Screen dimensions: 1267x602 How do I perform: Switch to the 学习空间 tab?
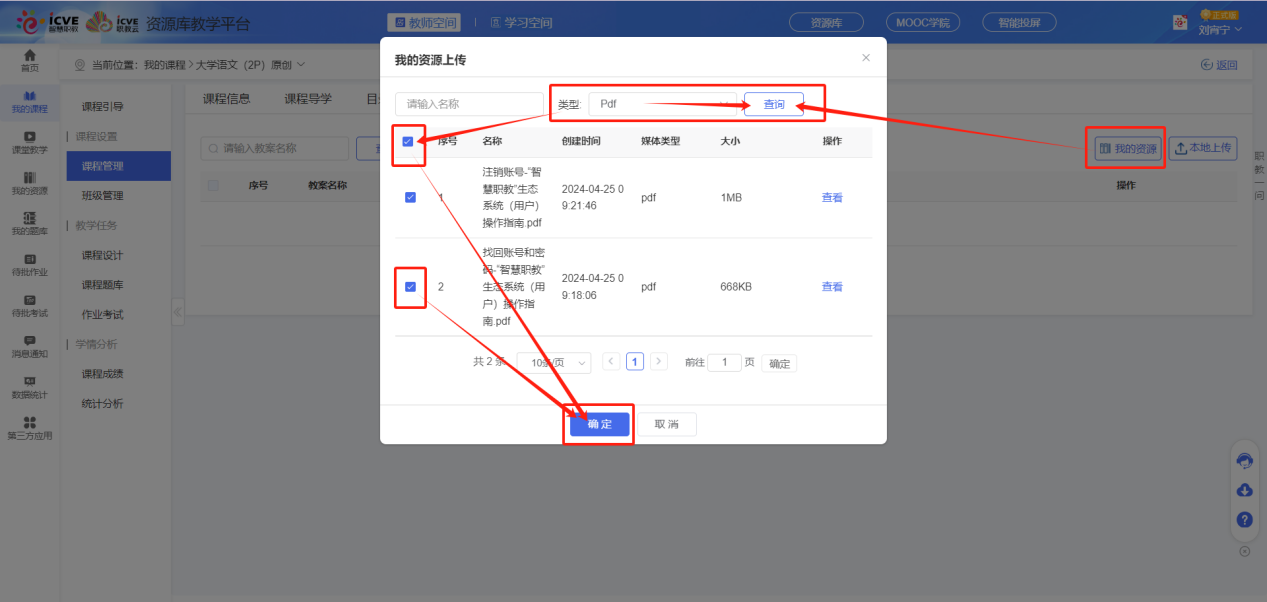pyautogui.click(x=521, y=22)
